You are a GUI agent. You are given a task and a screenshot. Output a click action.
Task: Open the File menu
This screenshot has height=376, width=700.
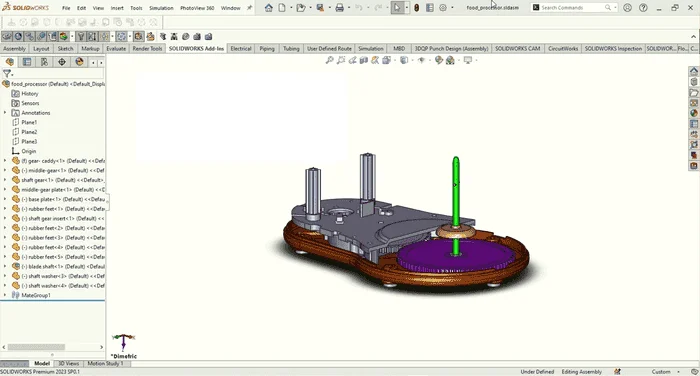point(66,8)
